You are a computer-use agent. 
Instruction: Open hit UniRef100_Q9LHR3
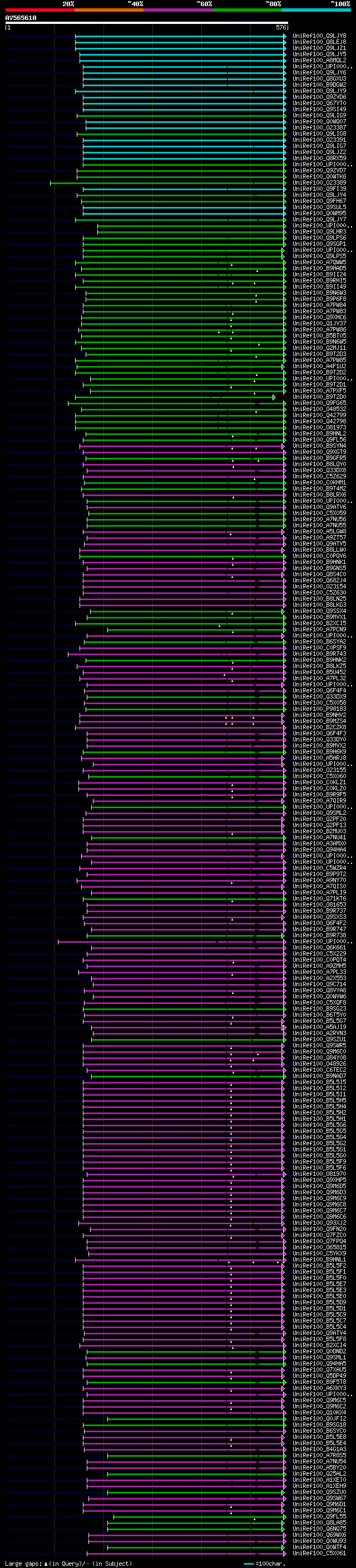coord(319,232)
